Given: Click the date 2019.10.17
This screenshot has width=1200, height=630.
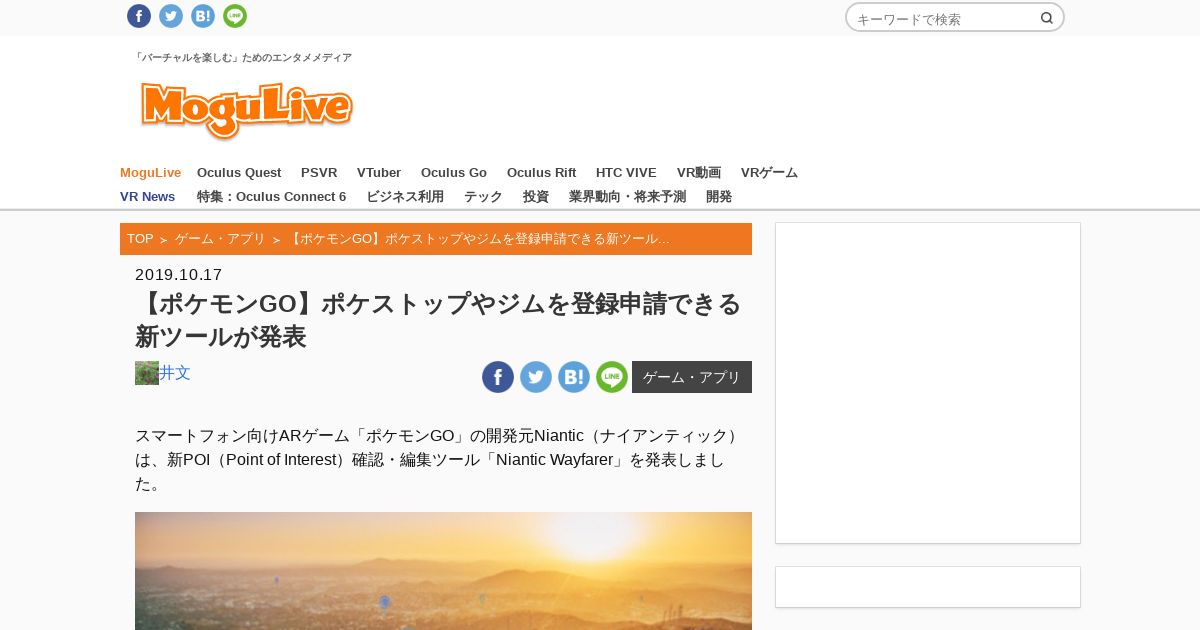Looking at the screenshot, I should click(x=178, y=275).
